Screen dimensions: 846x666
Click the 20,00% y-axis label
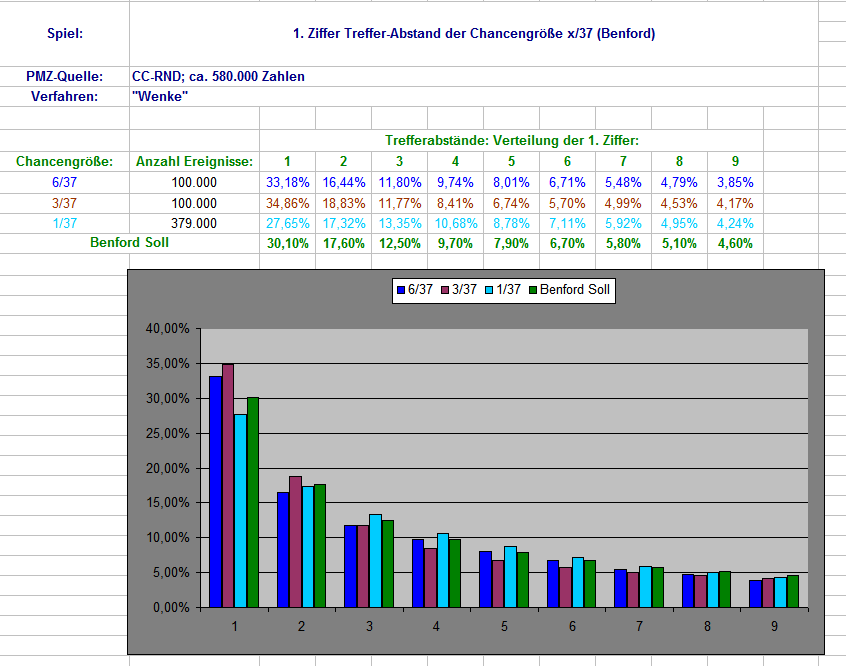[x=168, y=468]
